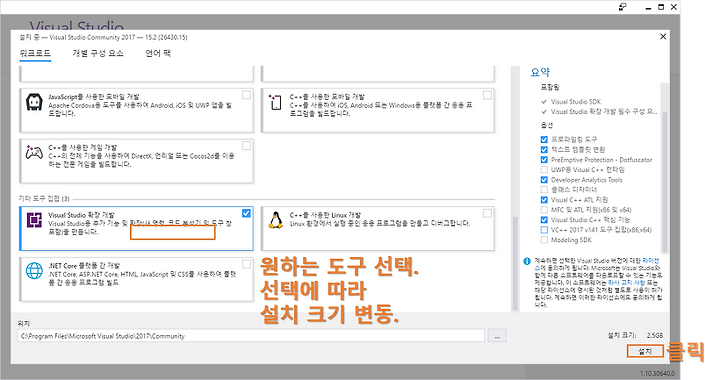Click the C++ mobile development phone icon
The width and height of the screenshot is (720, 380).
click(x=275, y=102)
